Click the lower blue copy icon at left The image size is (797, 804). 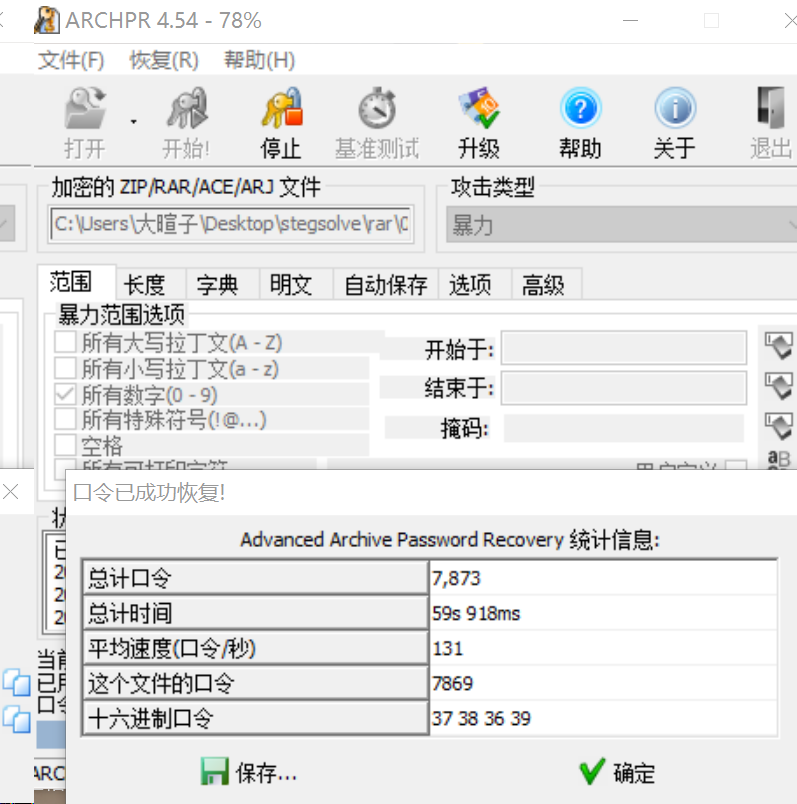[x=16, y=719]
